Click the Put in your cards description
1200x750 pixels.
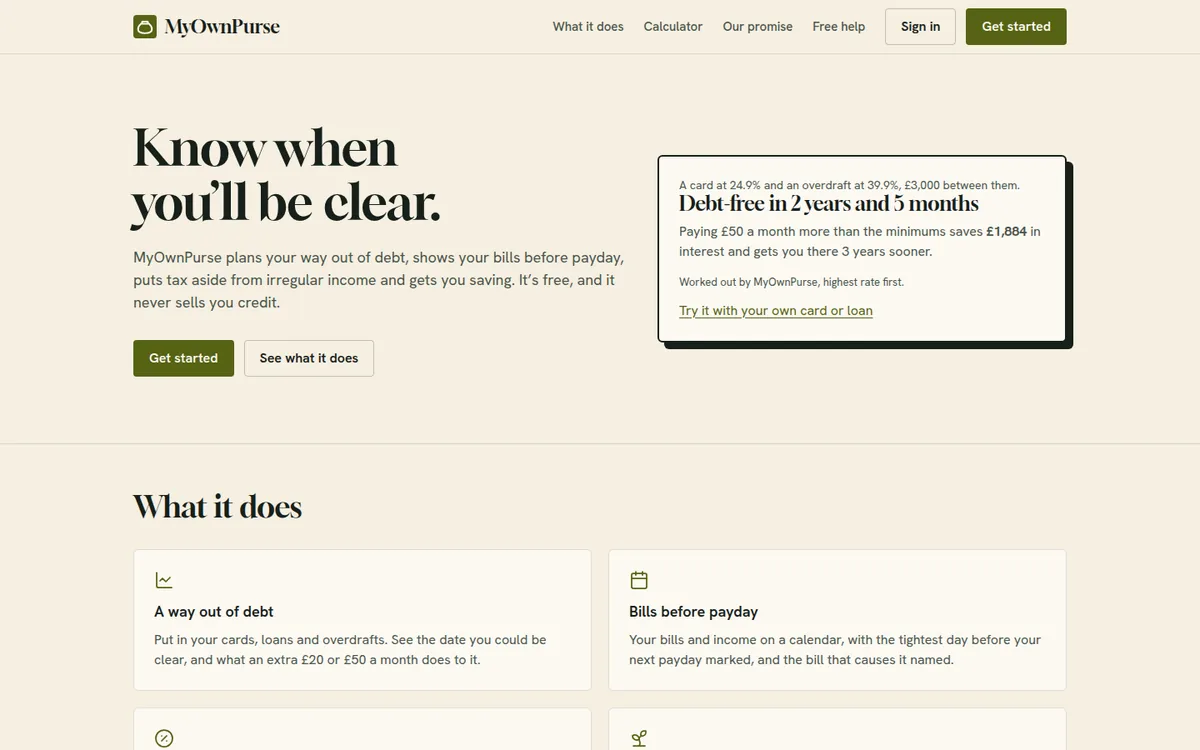click(x=350, y=650)
